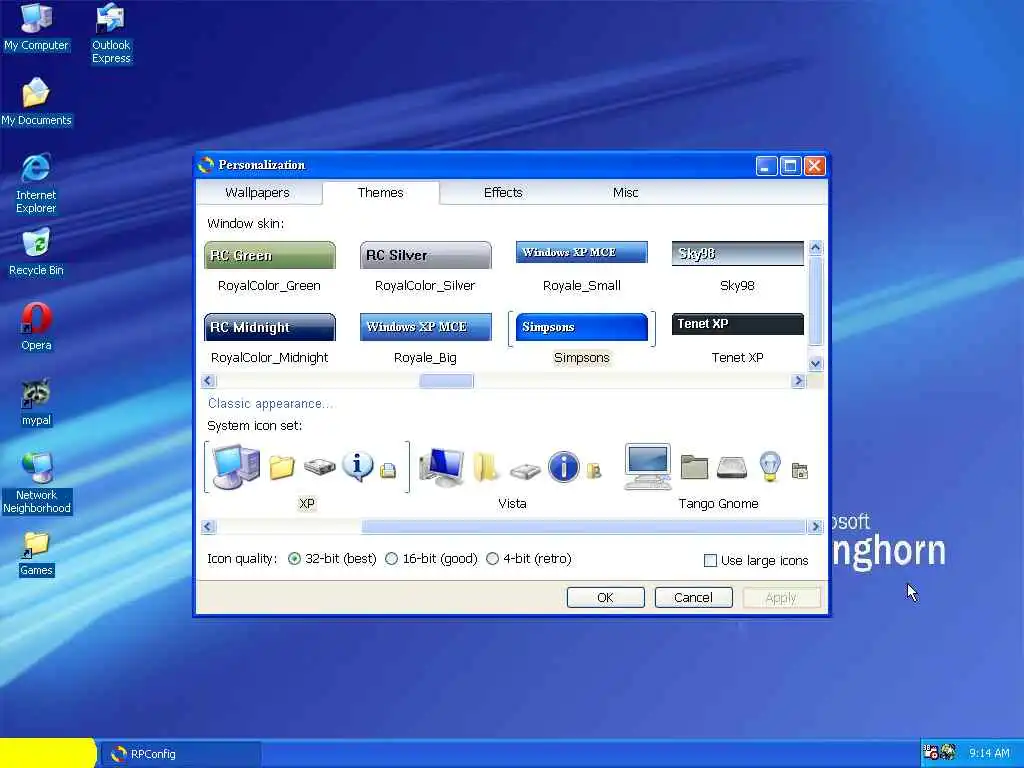
Task: Launch Opera browser shortcut
Action: point(36,327)
